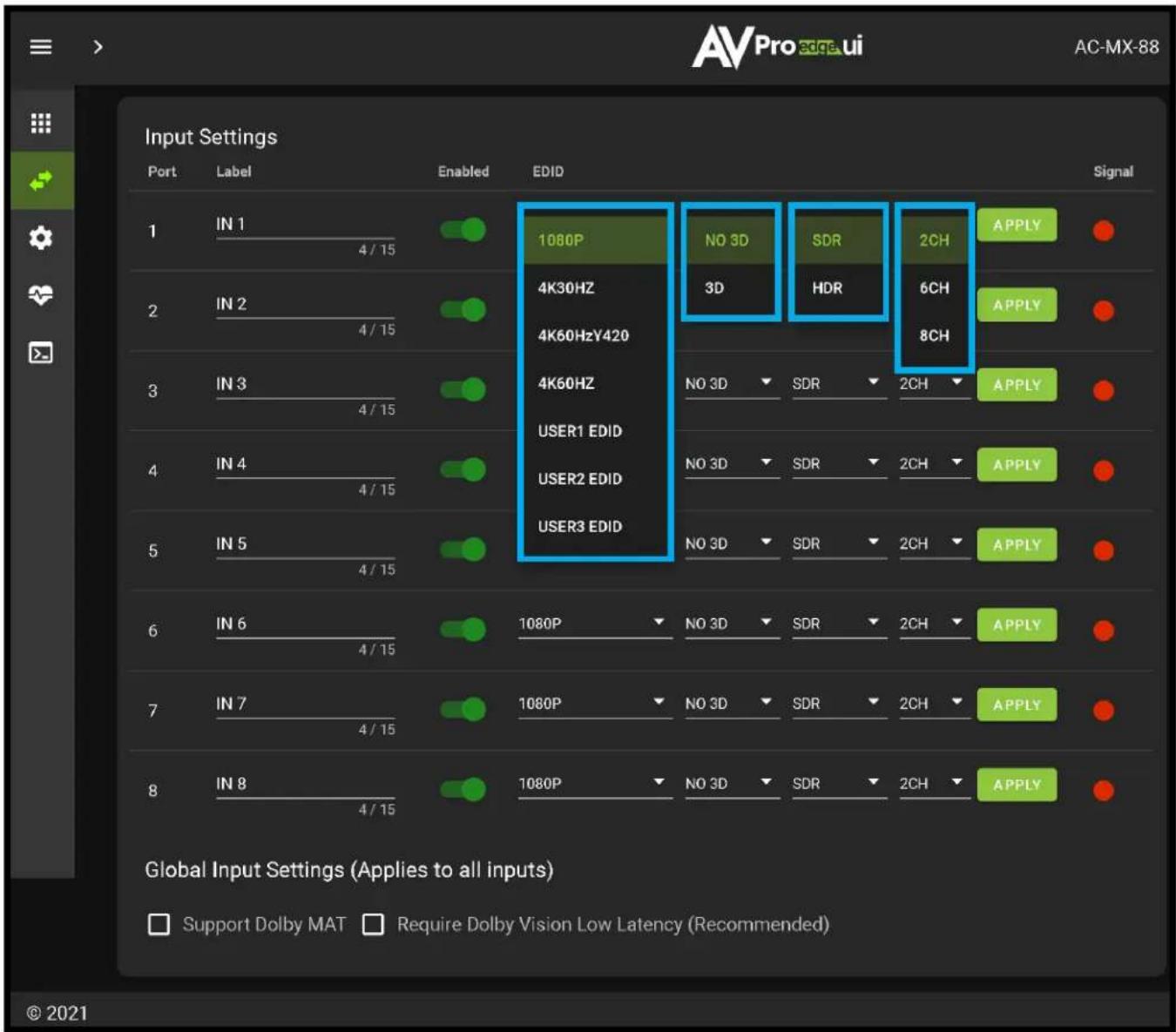
Task: Enable the Support Dolby MAT checkbox
Action: 159,924
